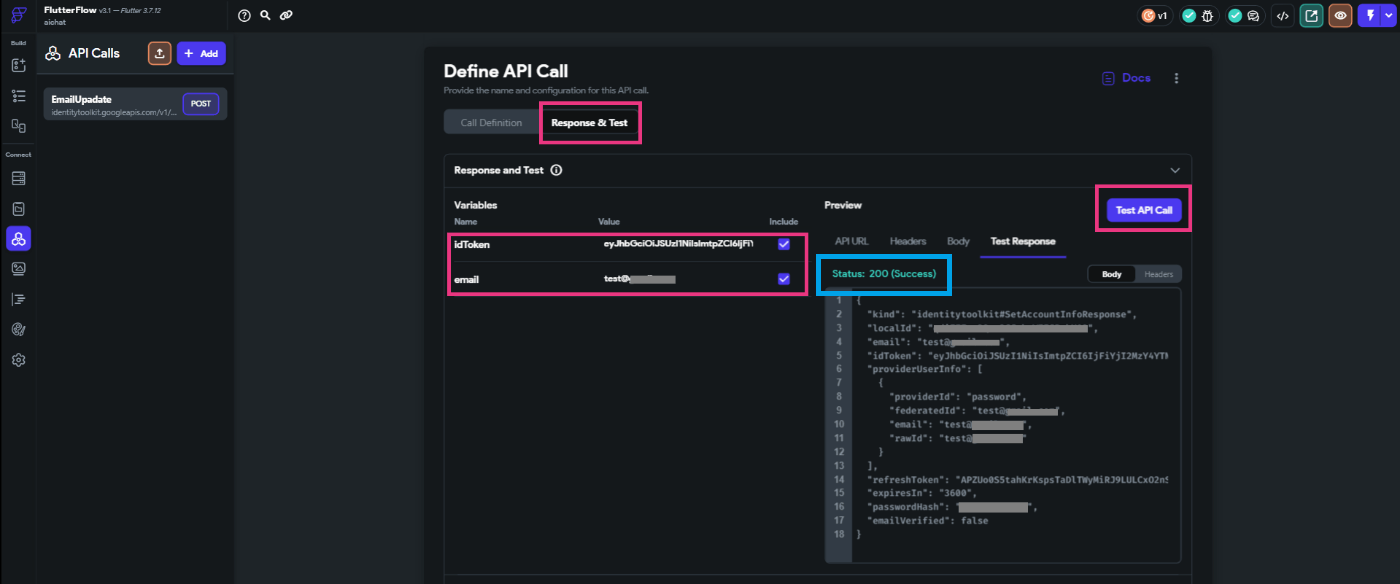Image resolution: width=1400 pixels, height=584 pixels.
Task: Click the preview eye icon
Action: point(1340,16)
